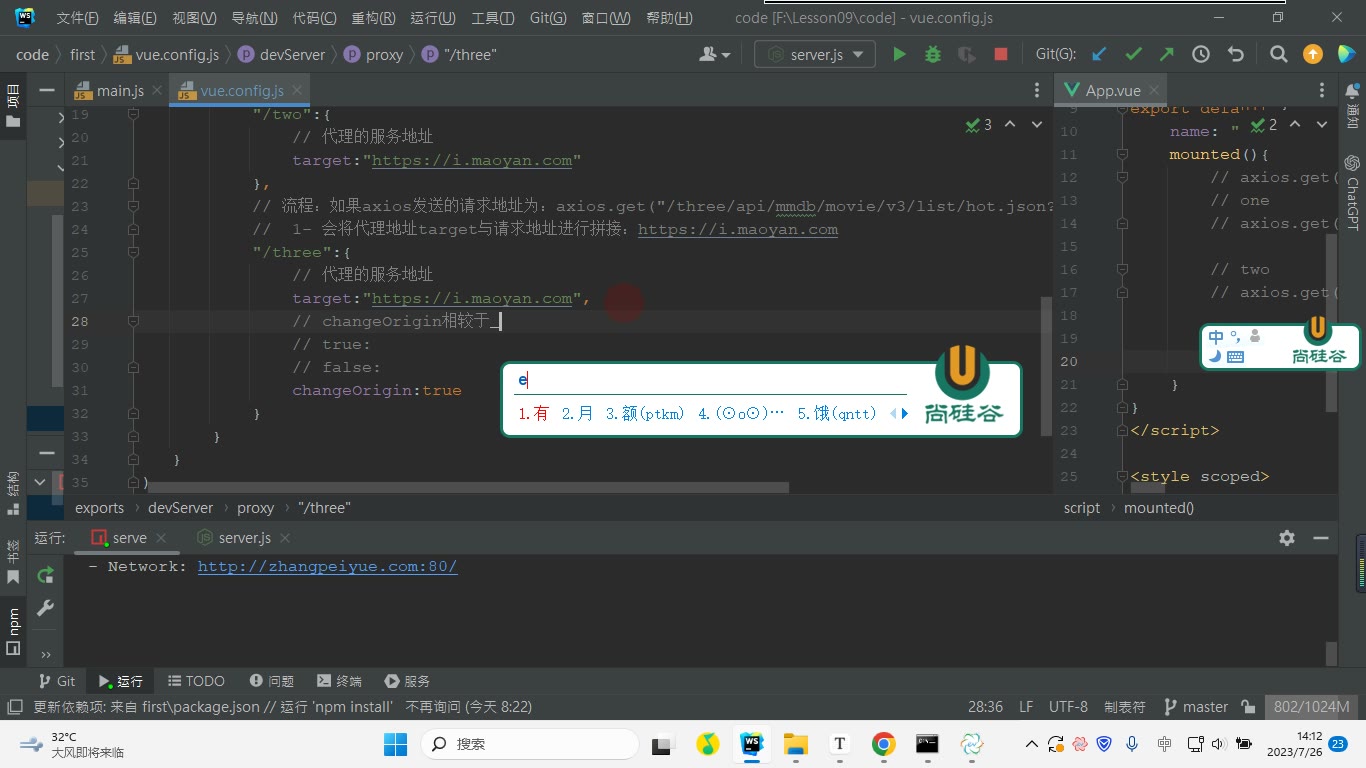The height and width of the screenshot is (768, 1366).
Task: Hide the run panel with the minimize dash
Action: click(x=1321, y=538)
